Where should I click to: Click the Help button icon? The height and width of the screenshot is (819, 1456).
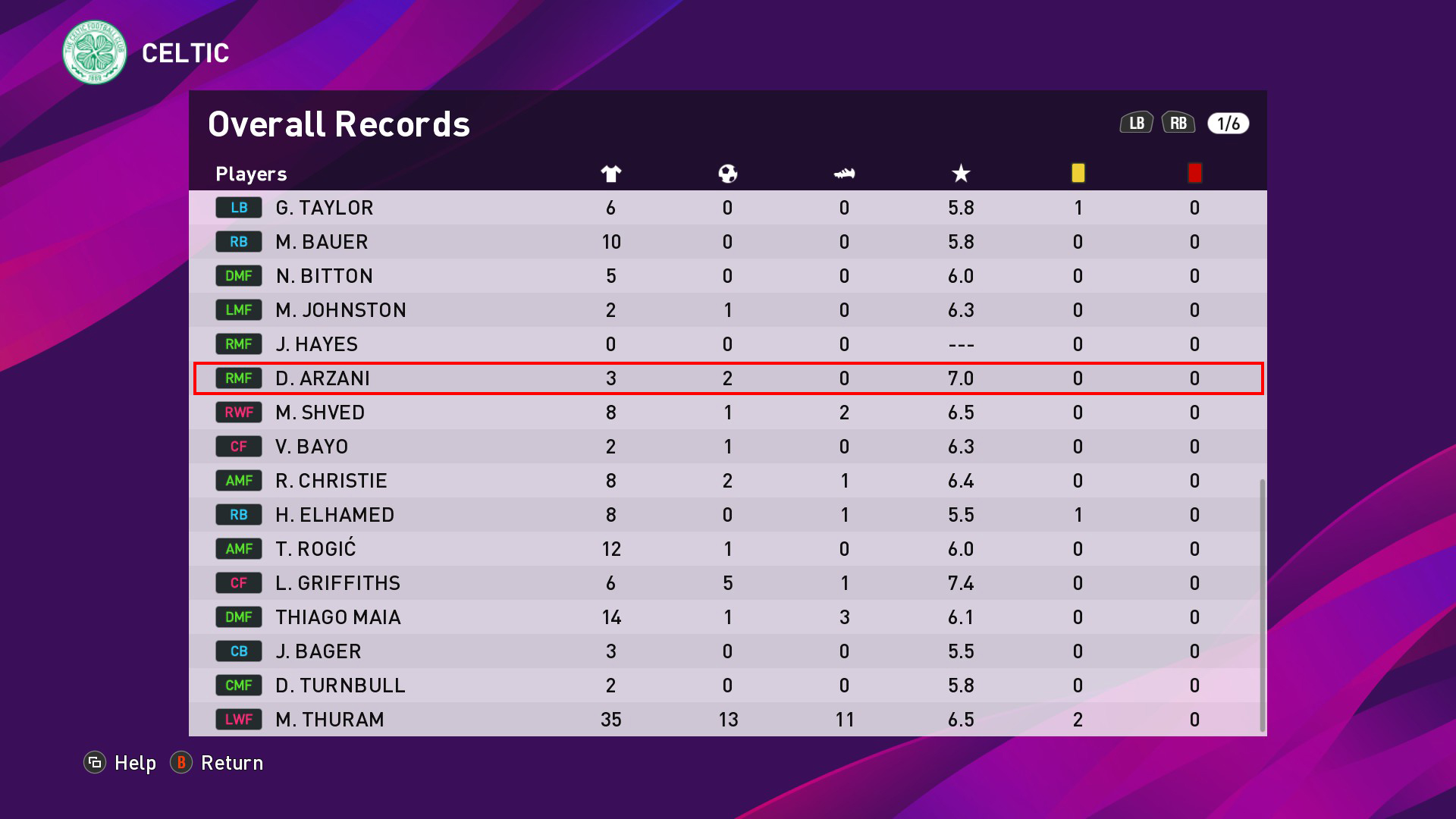point(95,762)
